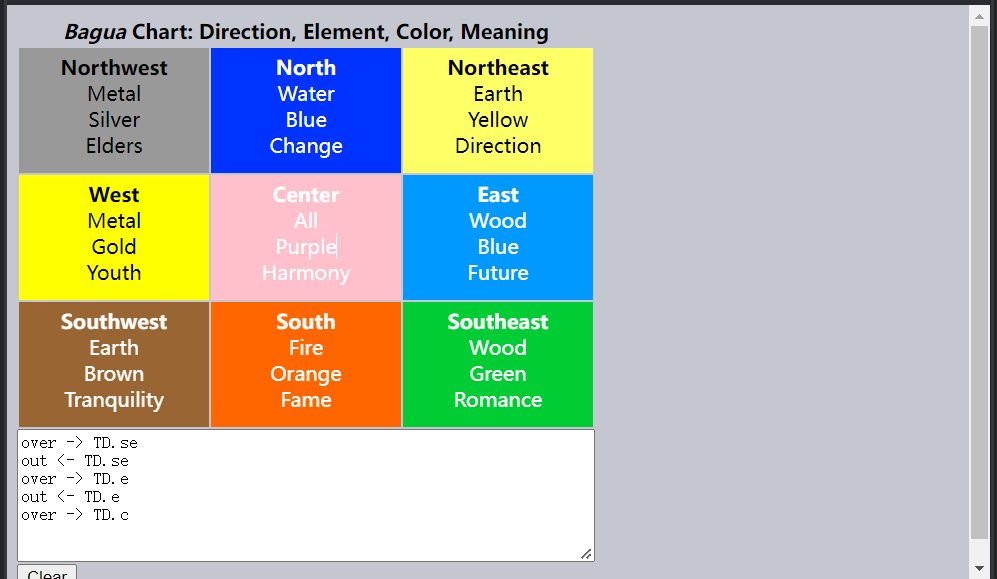Choose the East Wood cell

point(498,237)
